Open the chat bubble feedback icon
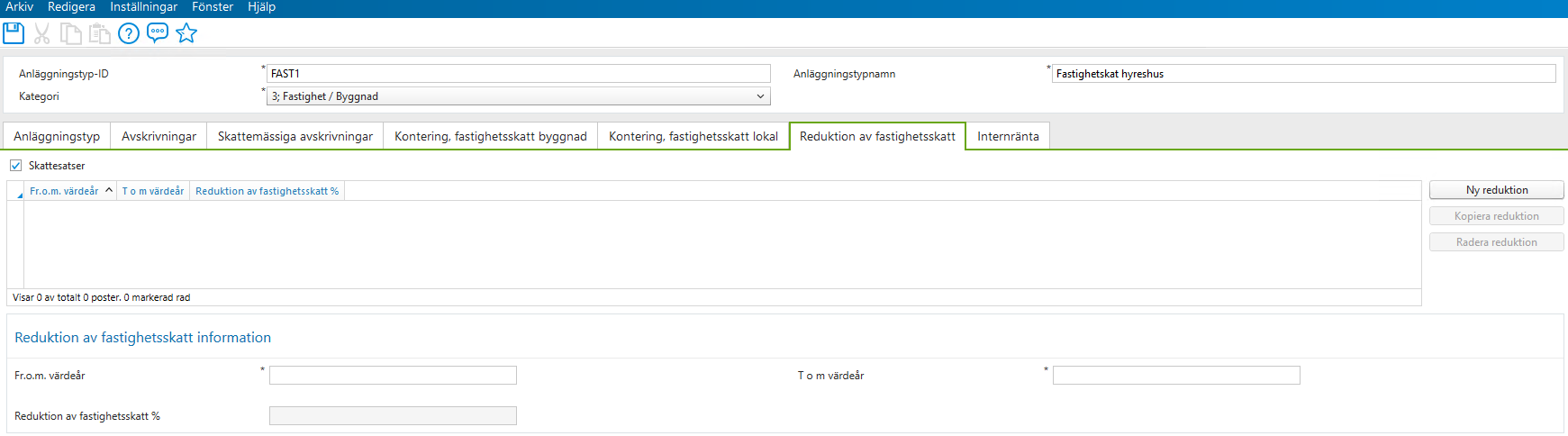Viewport: 1568px width, 436px height. pos(158,33)
